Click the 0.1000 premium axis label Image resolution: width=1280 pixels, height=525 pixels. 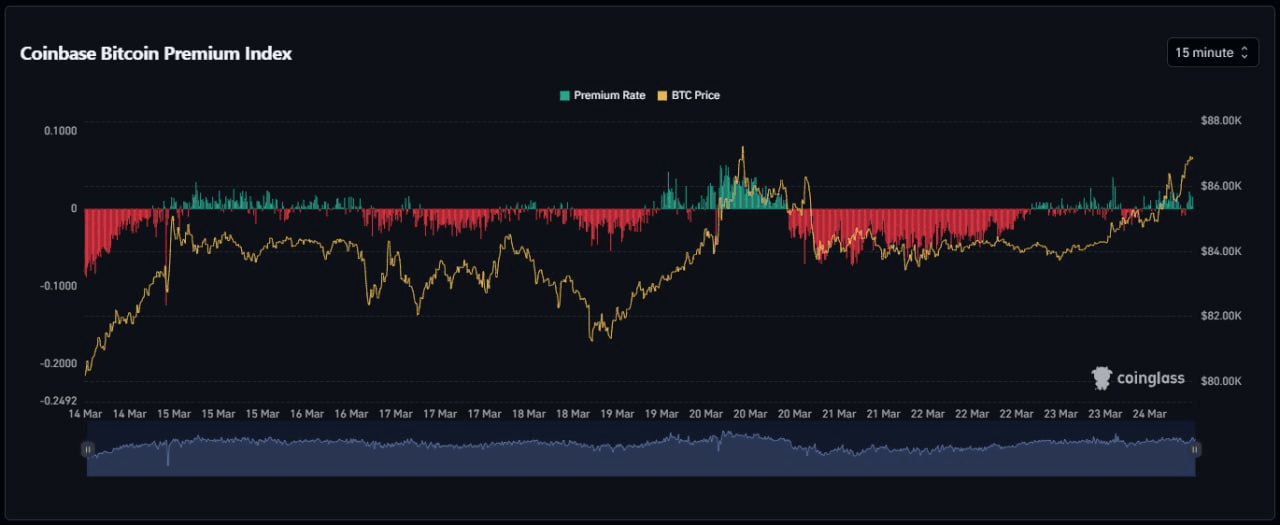click(60, 131)
